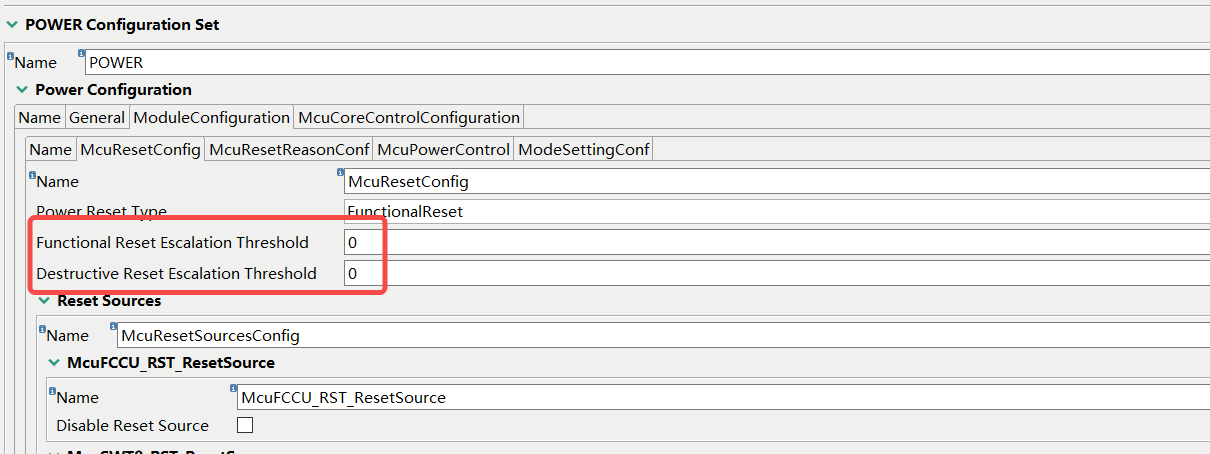This screenshot has height=454, width=1210.
Task: Click the McuFCCU_RST_ResetSource name field
Action: [720, 398]
